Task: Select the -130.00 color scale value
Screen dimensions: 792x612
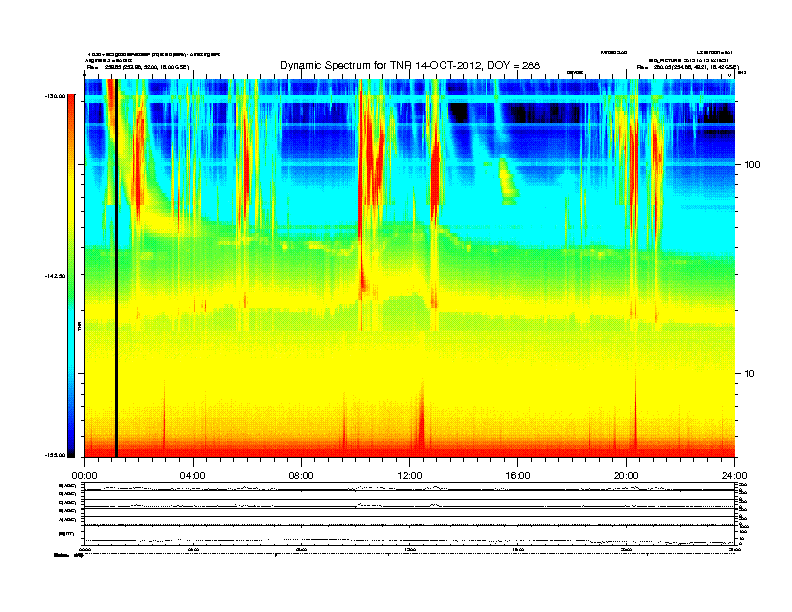Action: (x=55, y=95)
